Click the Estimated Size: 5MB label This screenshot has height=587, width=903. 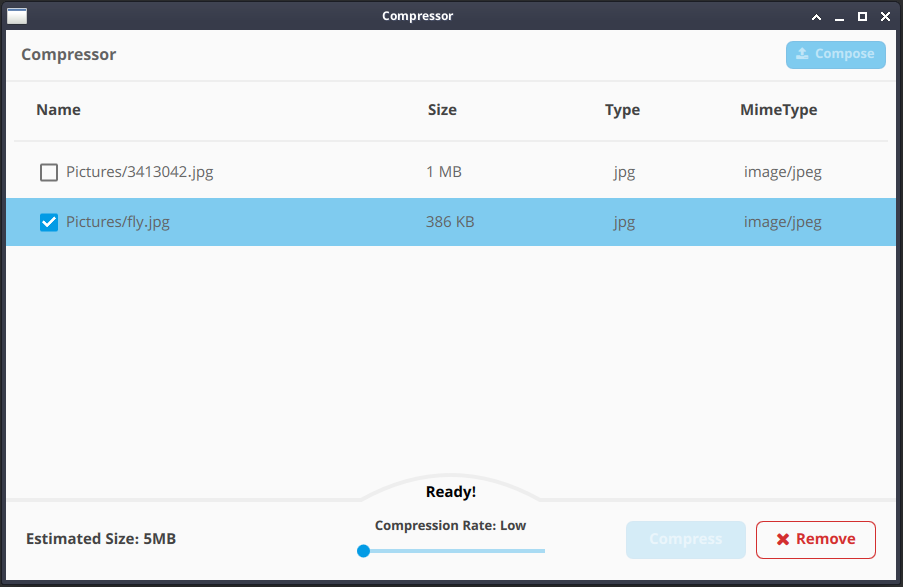[x=100, y=539]
